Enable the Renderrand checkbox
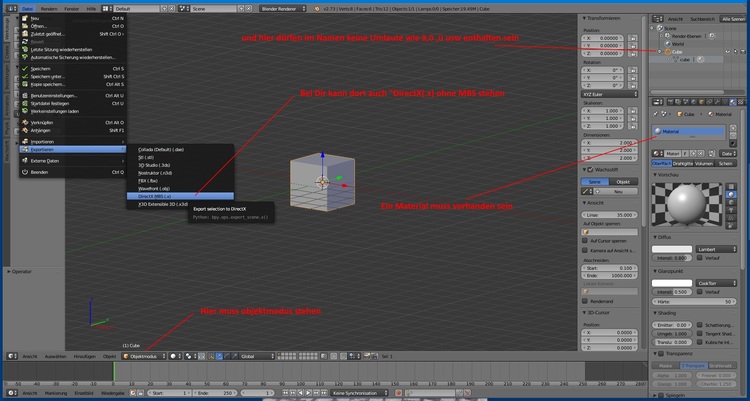This screenshot has height=401, width=750. coord(585,301)
